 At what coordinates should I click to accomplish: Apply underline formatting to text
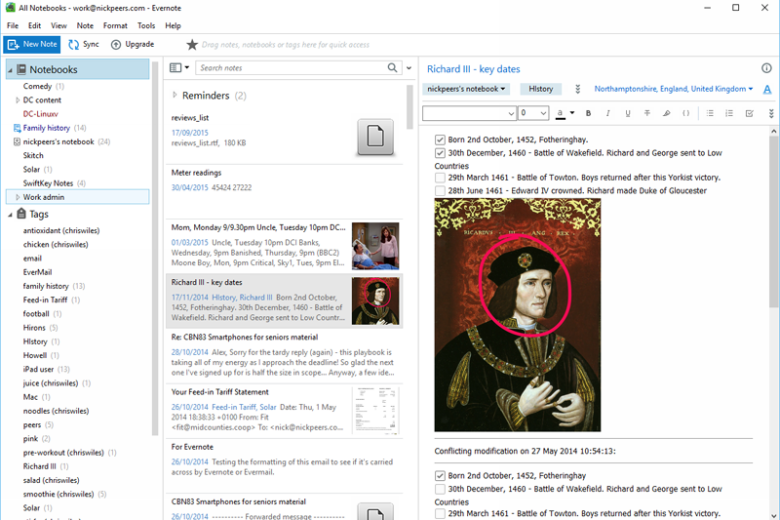click(628, 113)
